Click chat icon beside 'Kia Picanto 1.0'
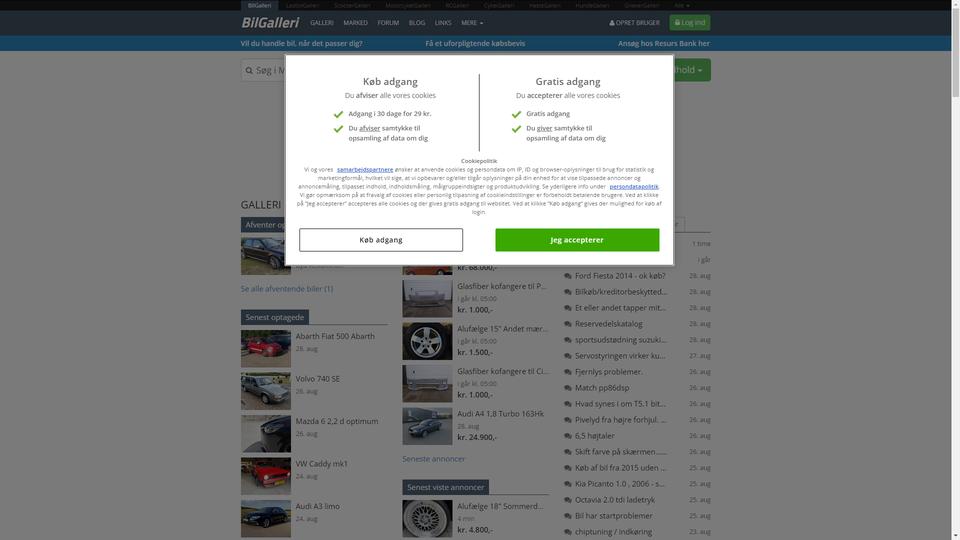The height and width of the screenshot is (540, 960). (568, 484)
